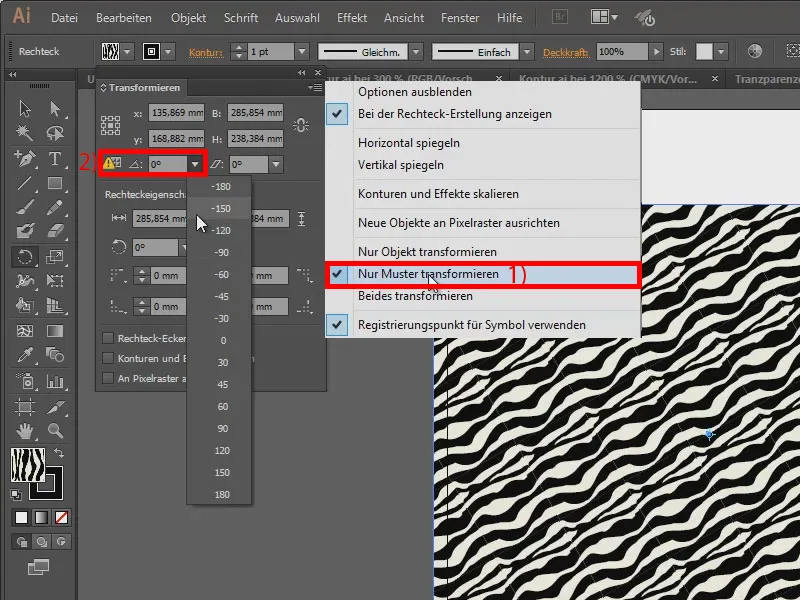Click the constrain width and height link icon

[301, 125]
